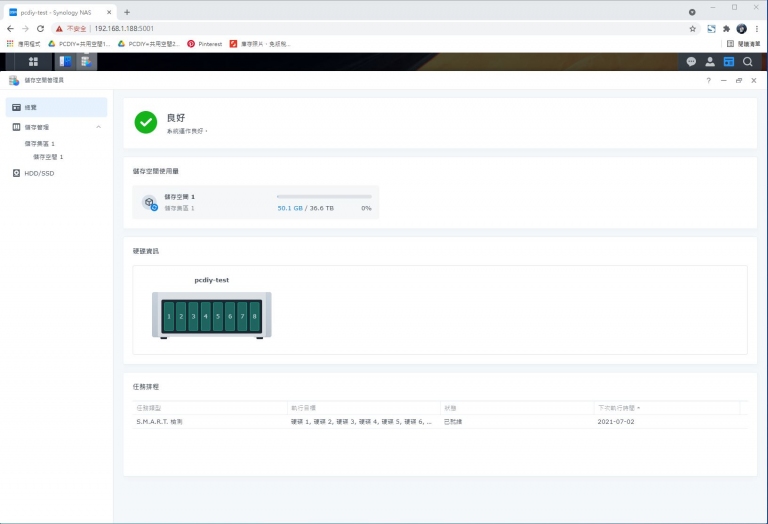The width and height of the screenshot is (768, 524).
Task: Select drive bay 1 on the NAS image
Action: [x=169, y=316]
